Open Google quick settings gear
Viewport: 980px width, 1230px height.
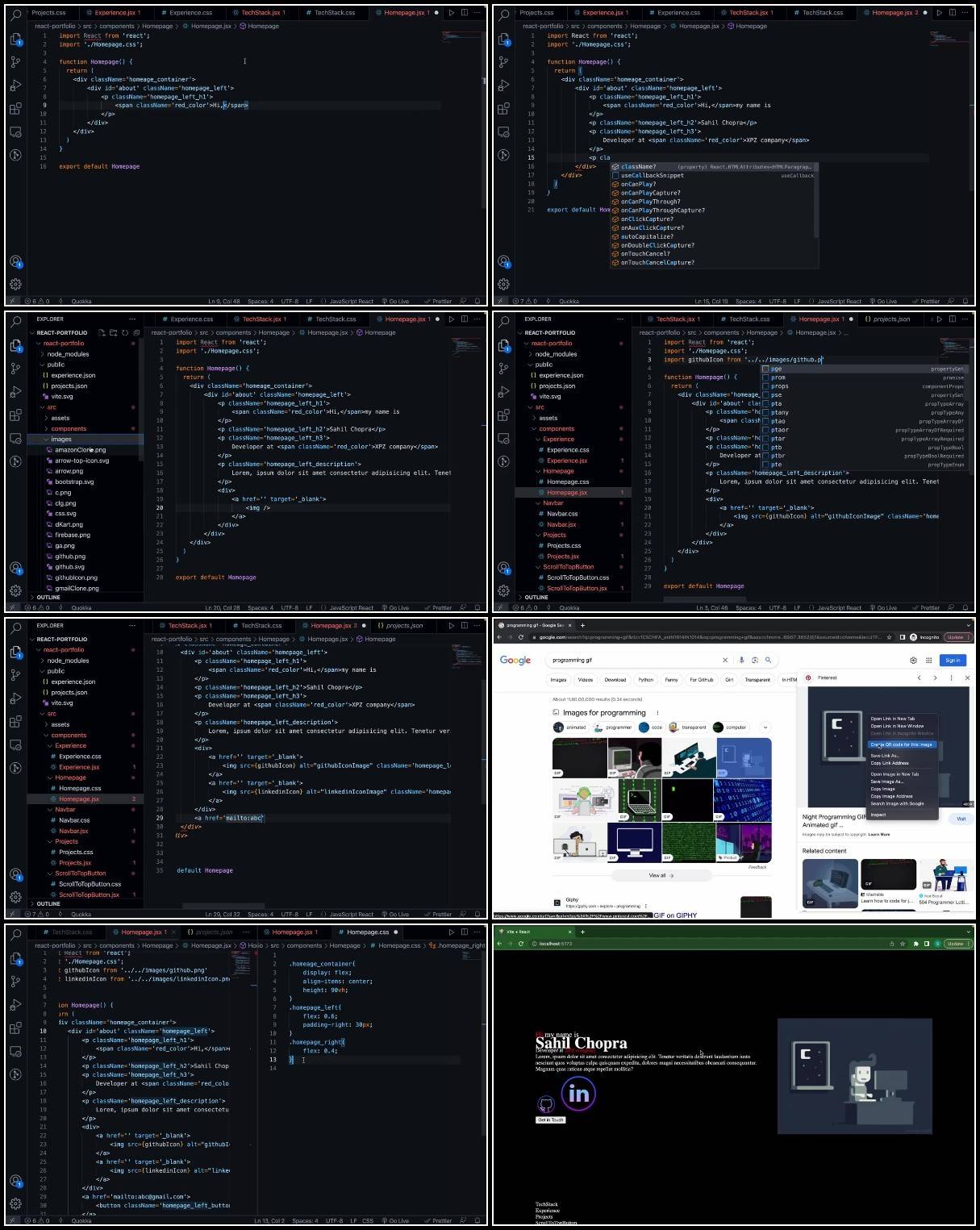tap(913, 660)
